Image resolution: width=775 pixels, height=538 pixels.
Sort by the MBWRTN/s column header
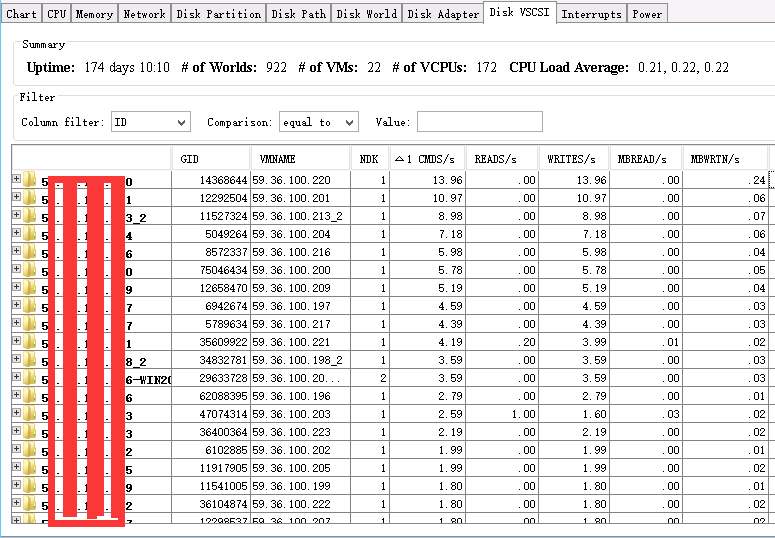[x=725, y=159]
